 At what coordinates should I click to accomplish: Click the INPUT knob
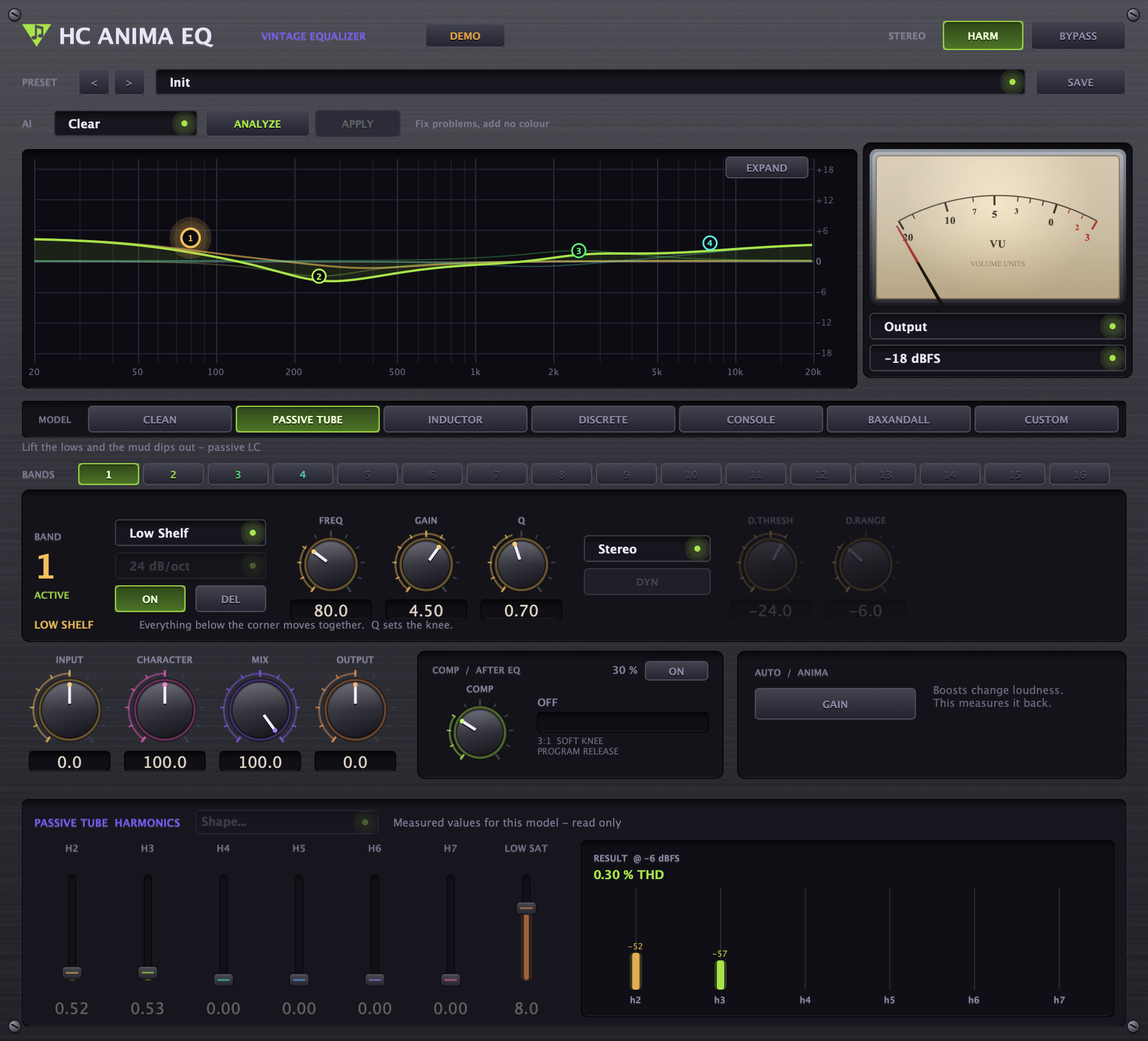click(x=70, y=709)
